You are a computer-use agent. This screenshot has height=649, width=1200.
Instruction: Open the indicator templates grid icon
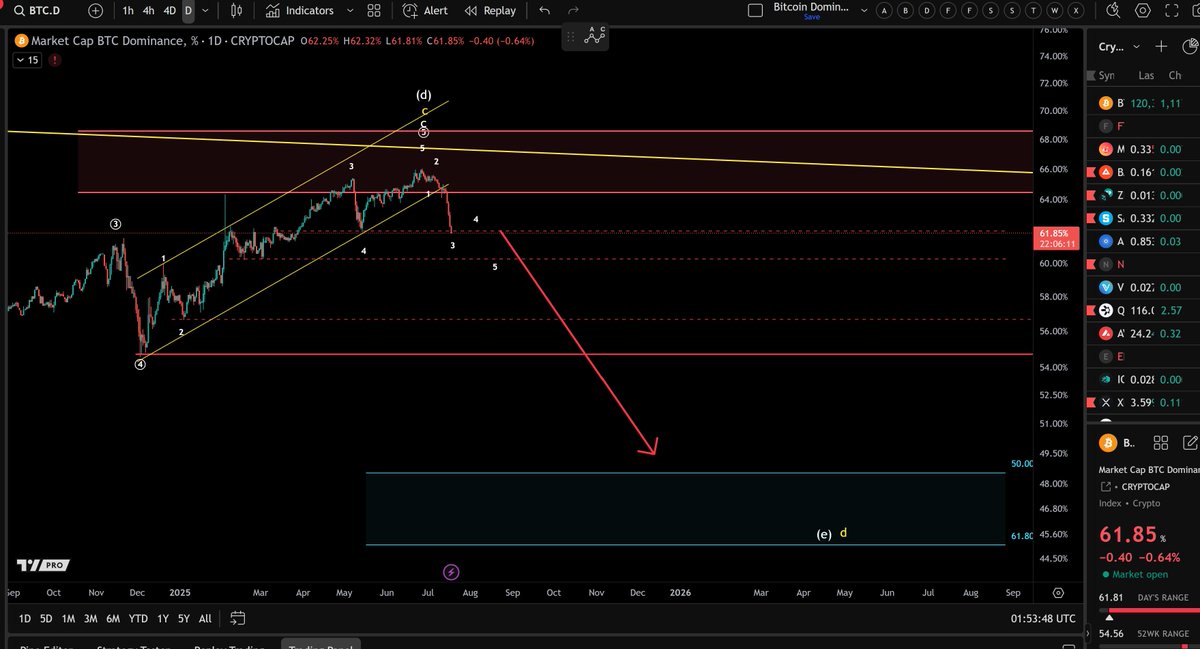point(373,10)
